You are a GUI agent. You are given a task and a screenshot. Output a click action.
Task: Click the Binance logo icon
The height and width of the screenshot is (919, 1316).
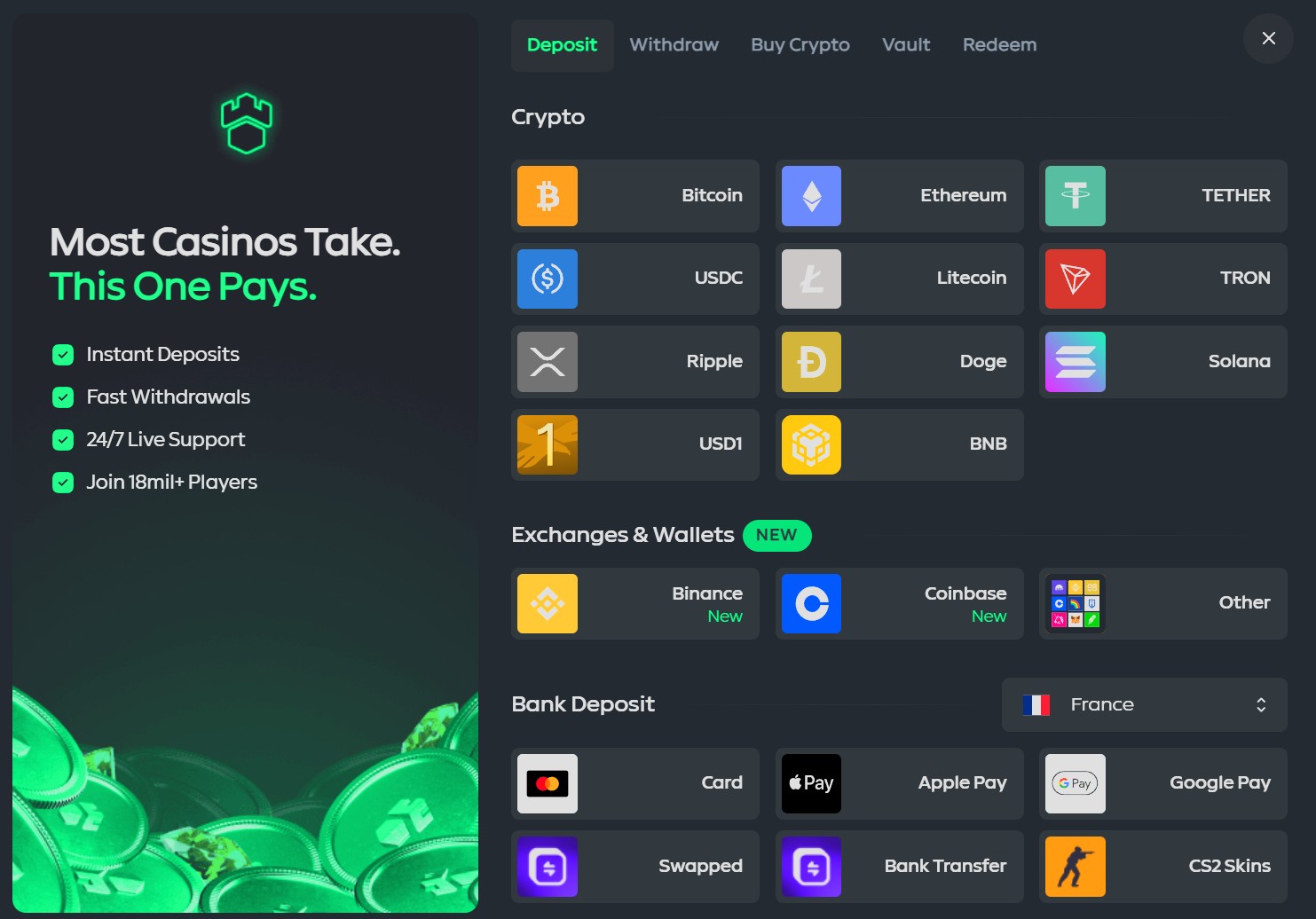point(548,603)
